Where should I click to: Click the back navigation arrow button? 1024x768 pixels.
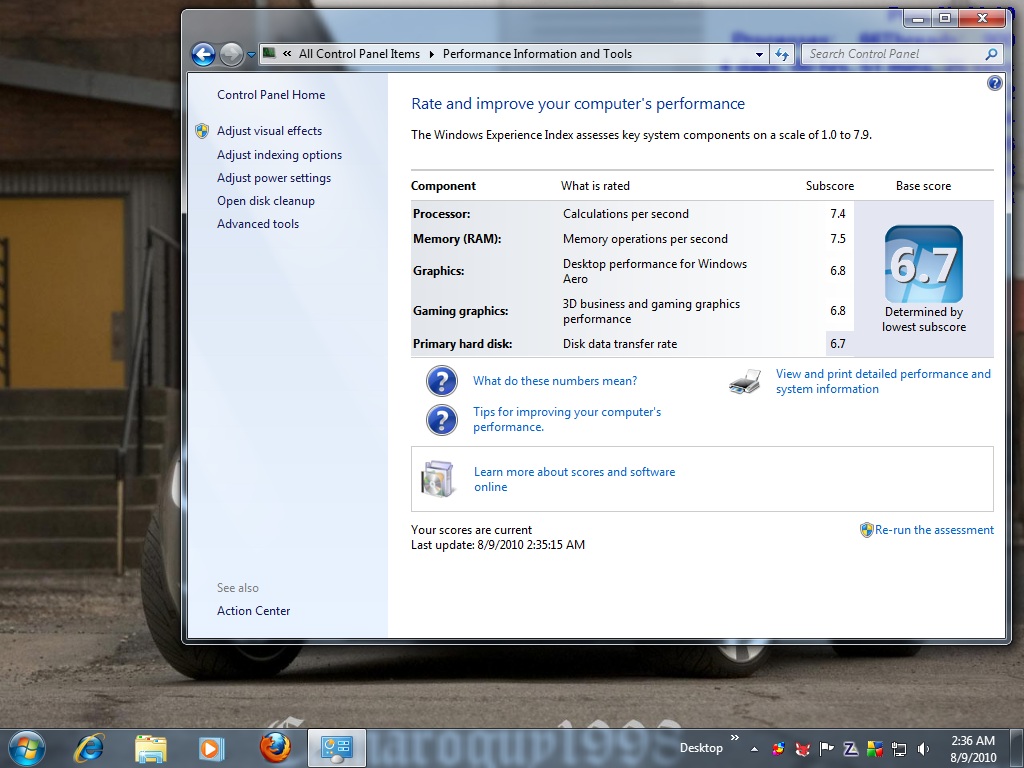203,54
